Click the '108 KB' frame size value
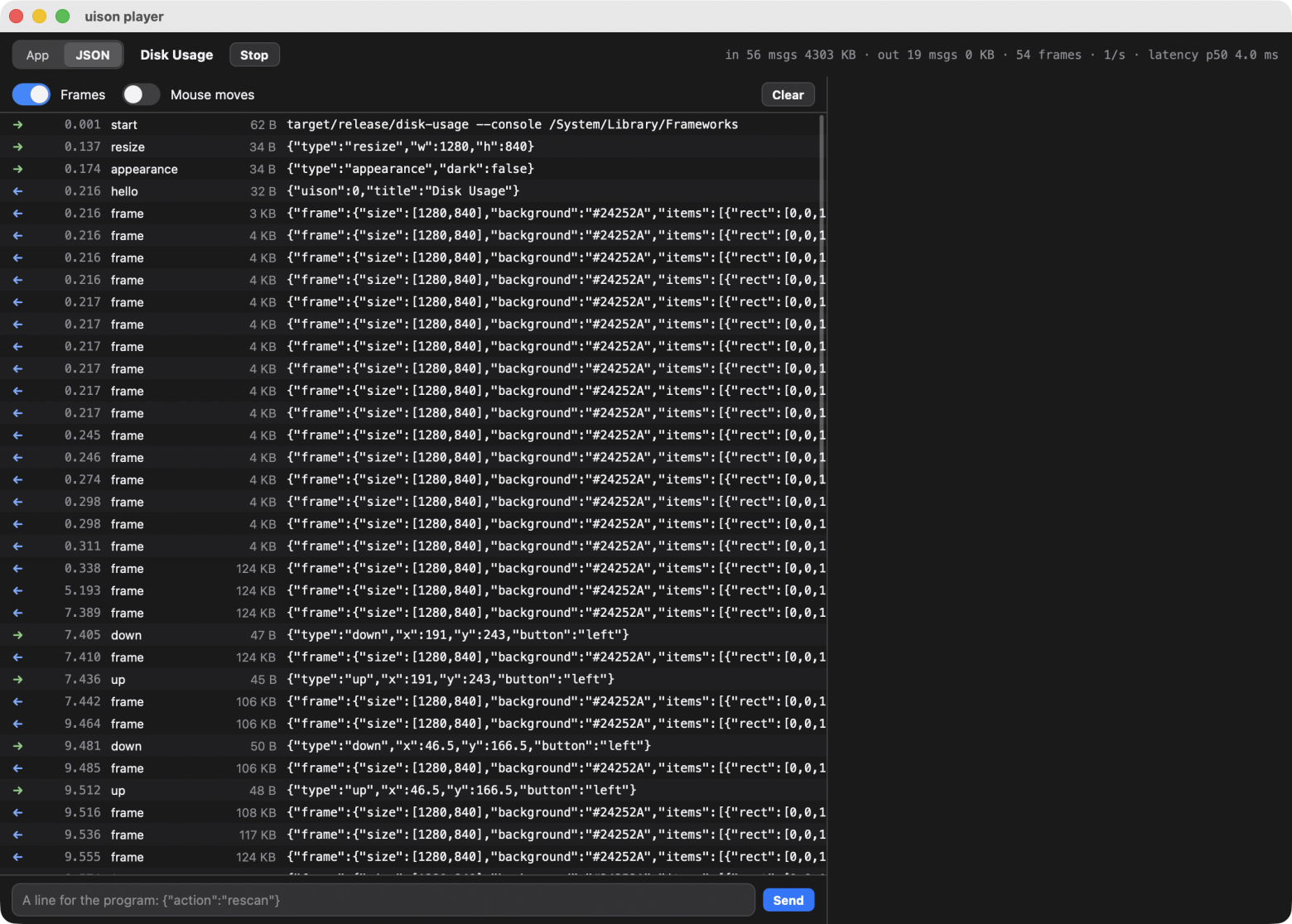This screenshot has height=924, width=1292. [x=256, y=813]
